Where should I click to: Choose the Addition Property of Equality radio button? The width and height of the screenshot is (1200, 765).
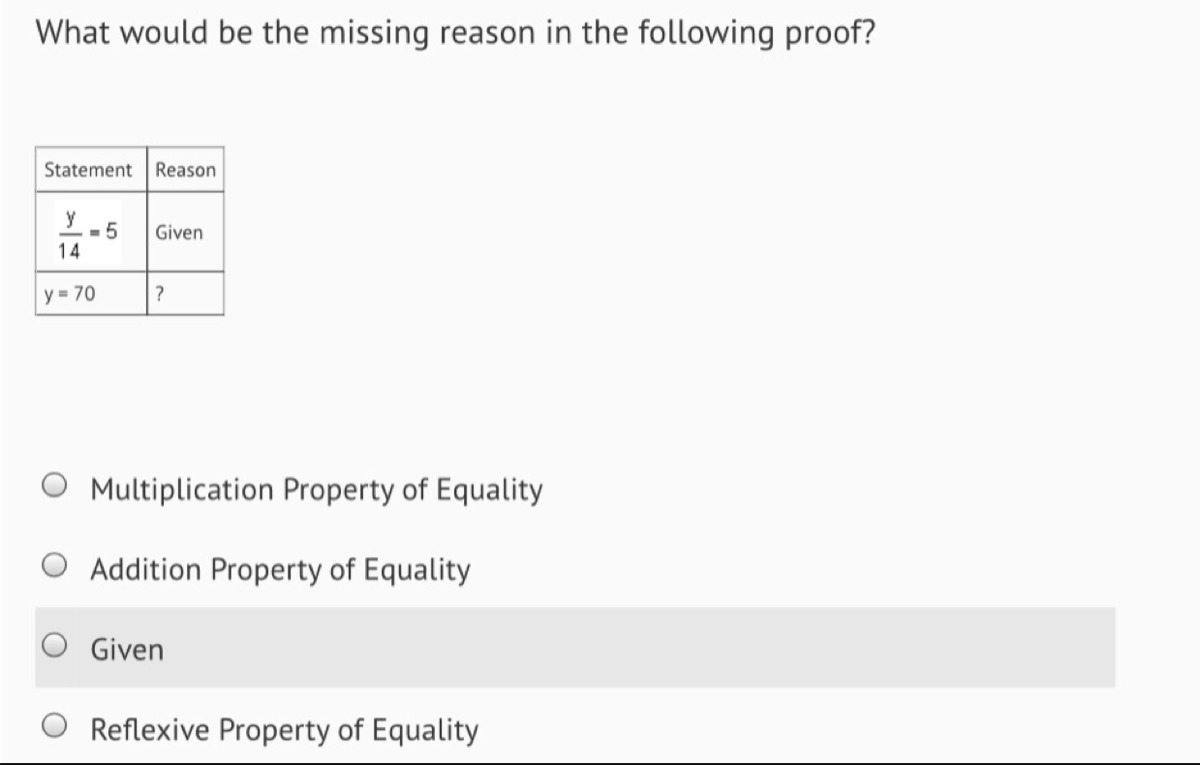(x=55, y=568)
